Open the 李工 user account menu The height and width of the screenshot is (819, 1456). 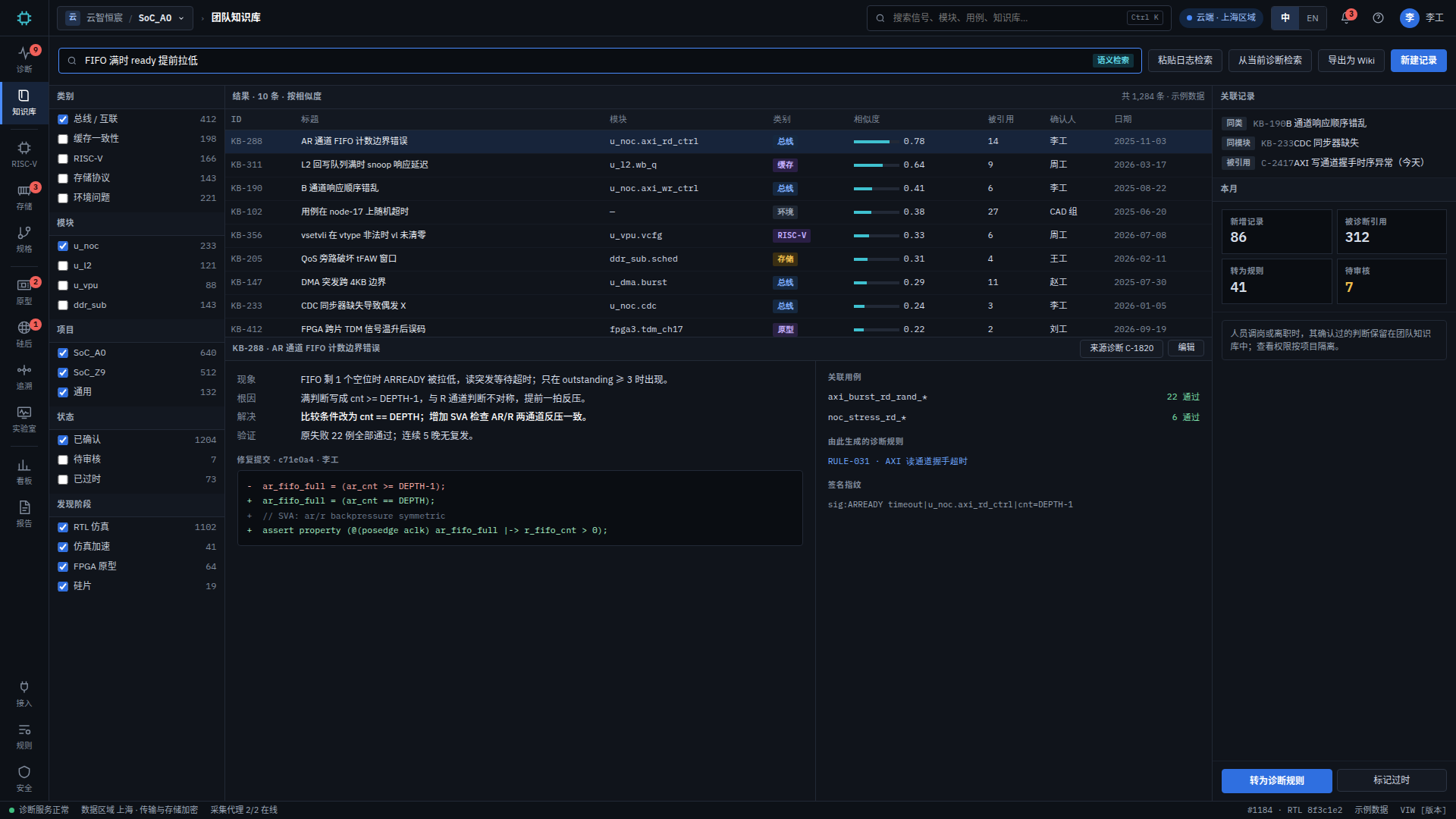1422,17
